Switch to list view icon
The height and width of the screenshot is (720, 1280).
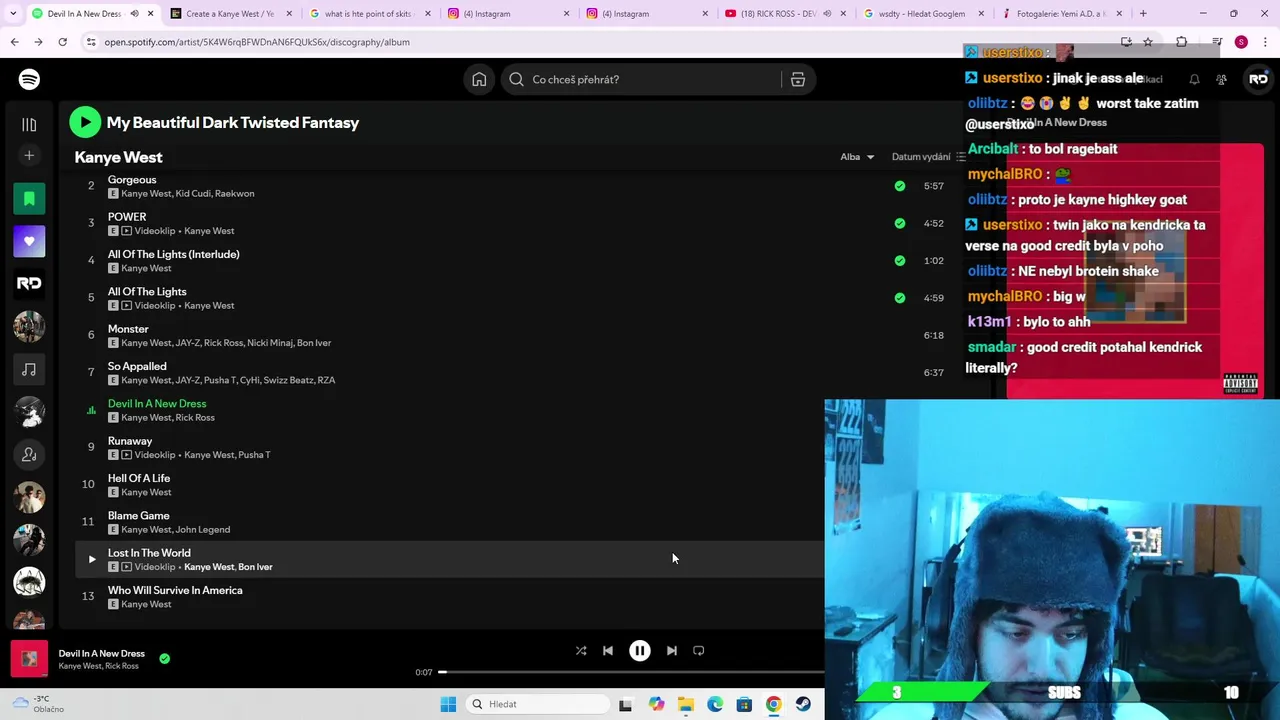961,157
